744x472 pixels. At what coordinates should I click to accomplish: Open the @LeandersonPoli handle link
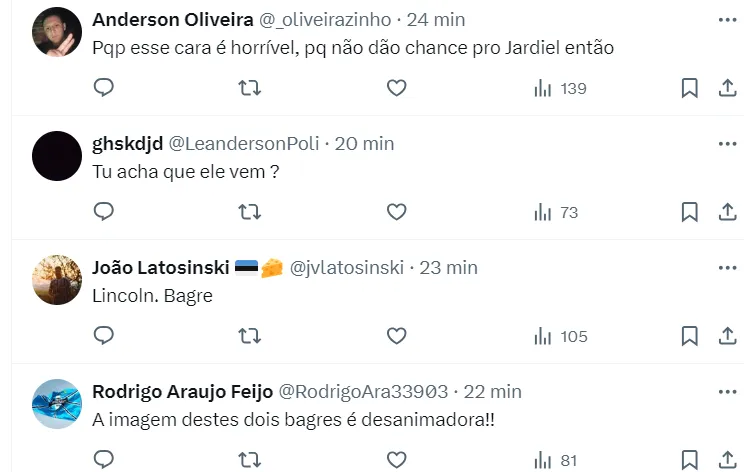[244, 144]
